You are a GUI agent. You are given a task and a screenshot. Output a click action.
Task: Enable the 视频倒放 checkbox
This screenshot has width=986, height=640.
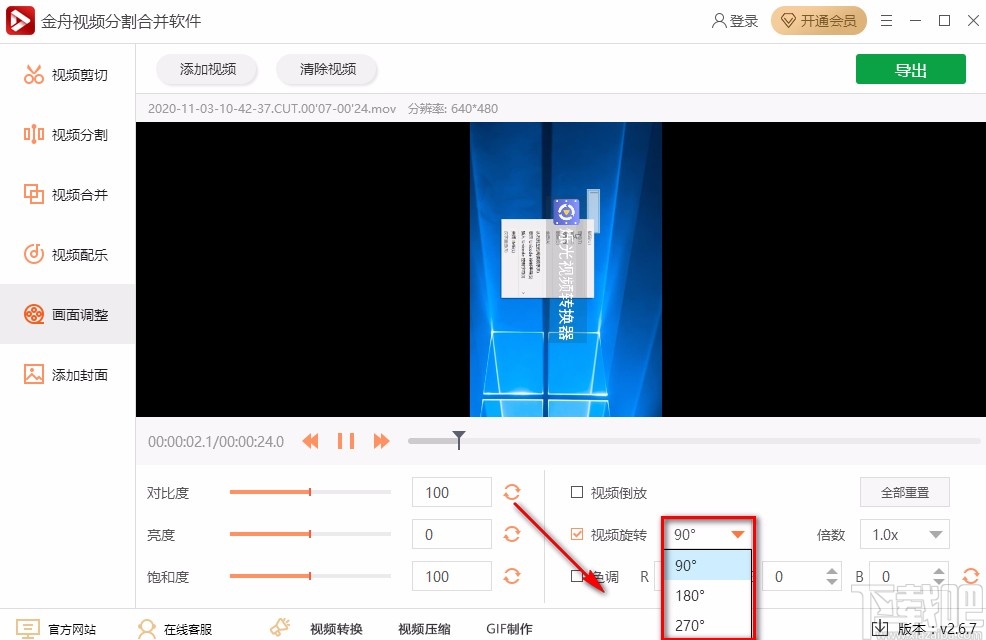(577, 492)
